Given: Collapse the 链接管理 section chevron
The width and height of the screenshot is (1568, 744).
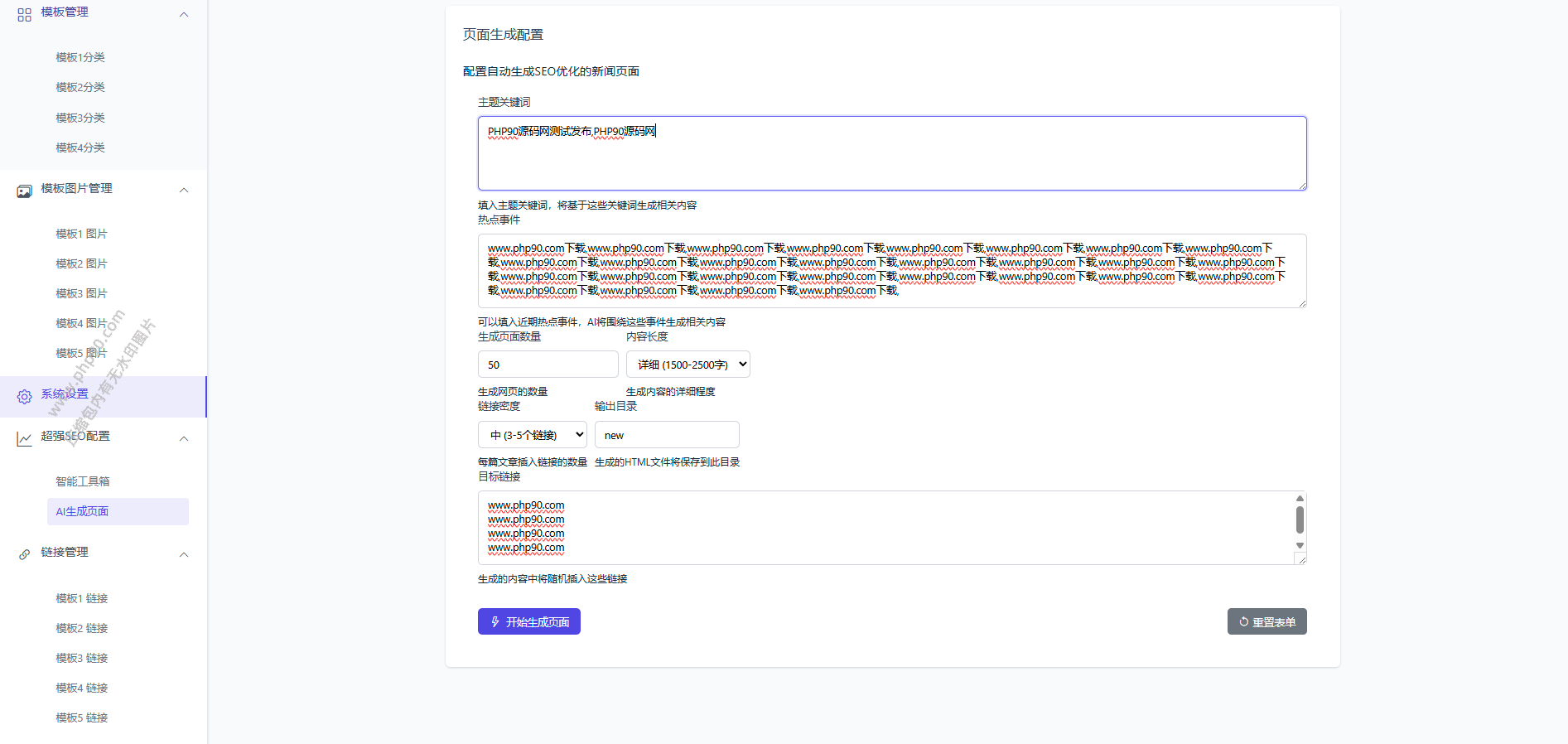Looking at the screenshot, I should pos(184,554).
